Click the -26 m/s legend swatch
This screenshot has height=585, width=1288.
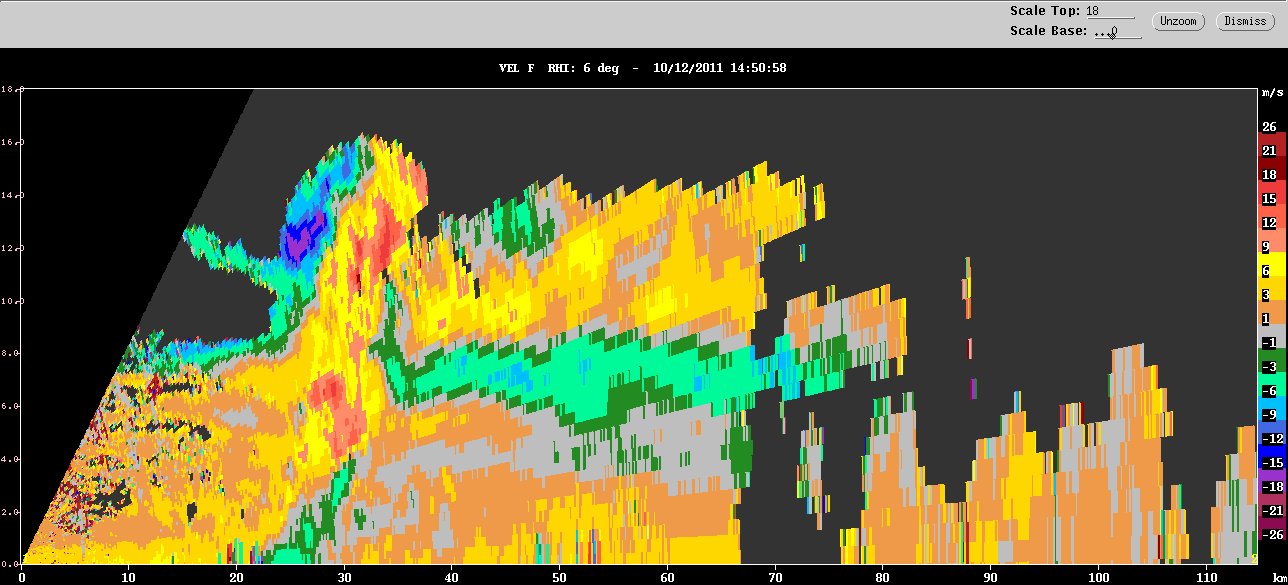tap(1269, 535)
